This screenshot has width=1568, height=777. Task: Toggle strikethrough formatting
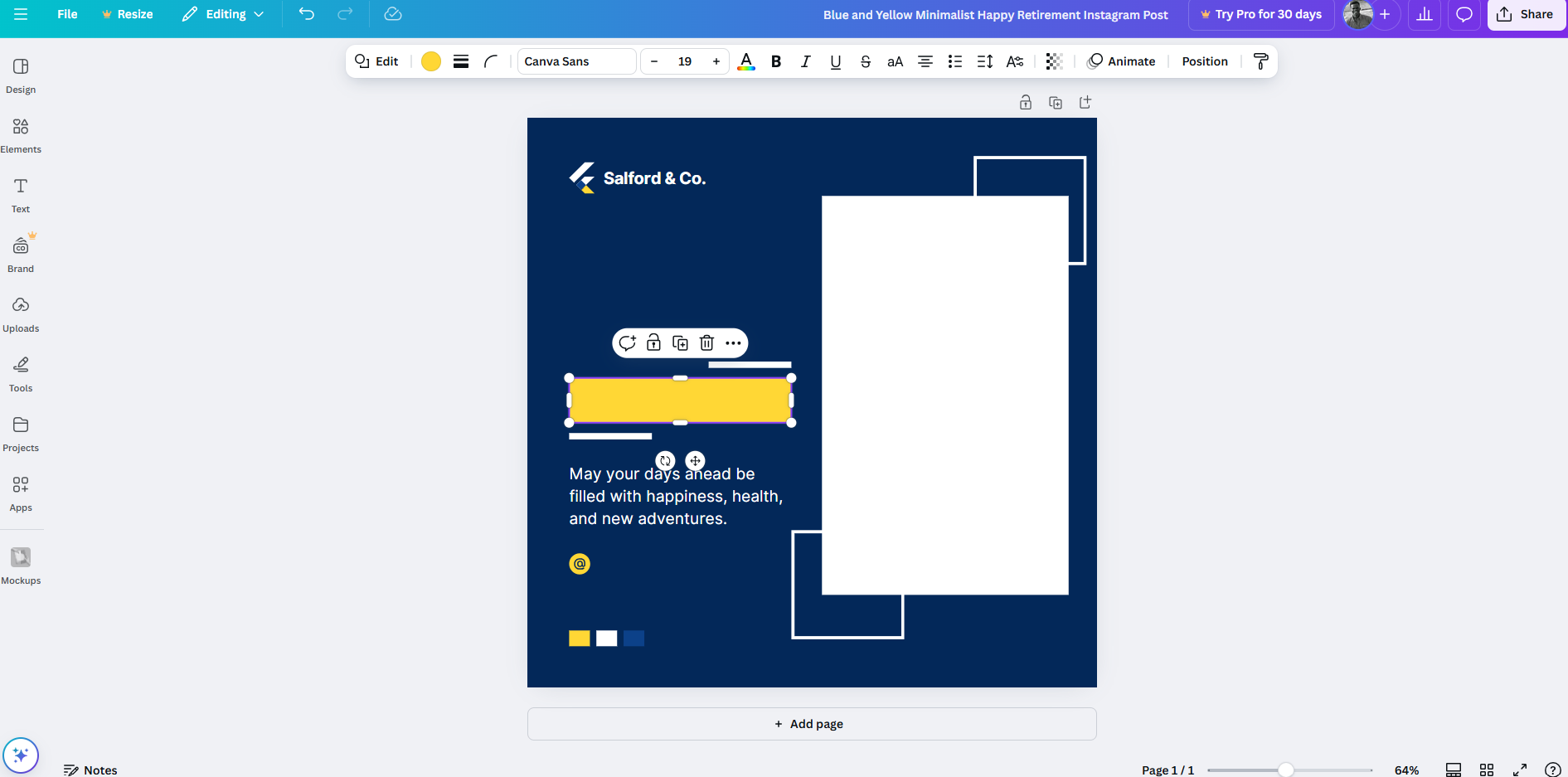point(866,61)
